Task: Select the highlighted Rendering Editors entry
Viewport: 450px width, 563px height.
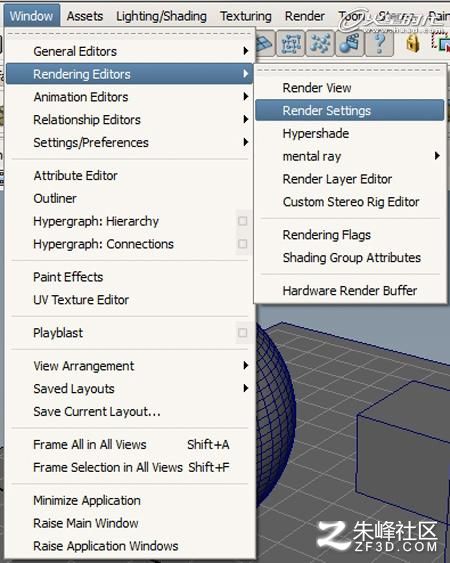Action: (129, 74)
